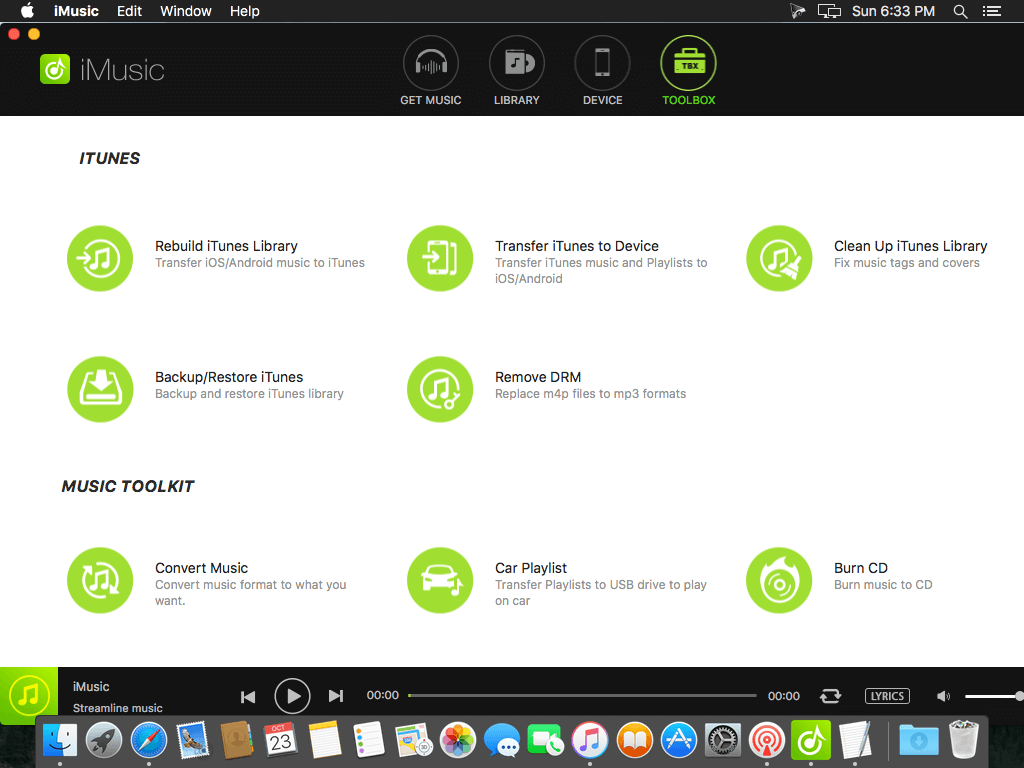Select the Backup/Restore iTunes icon

coord(100,389)
